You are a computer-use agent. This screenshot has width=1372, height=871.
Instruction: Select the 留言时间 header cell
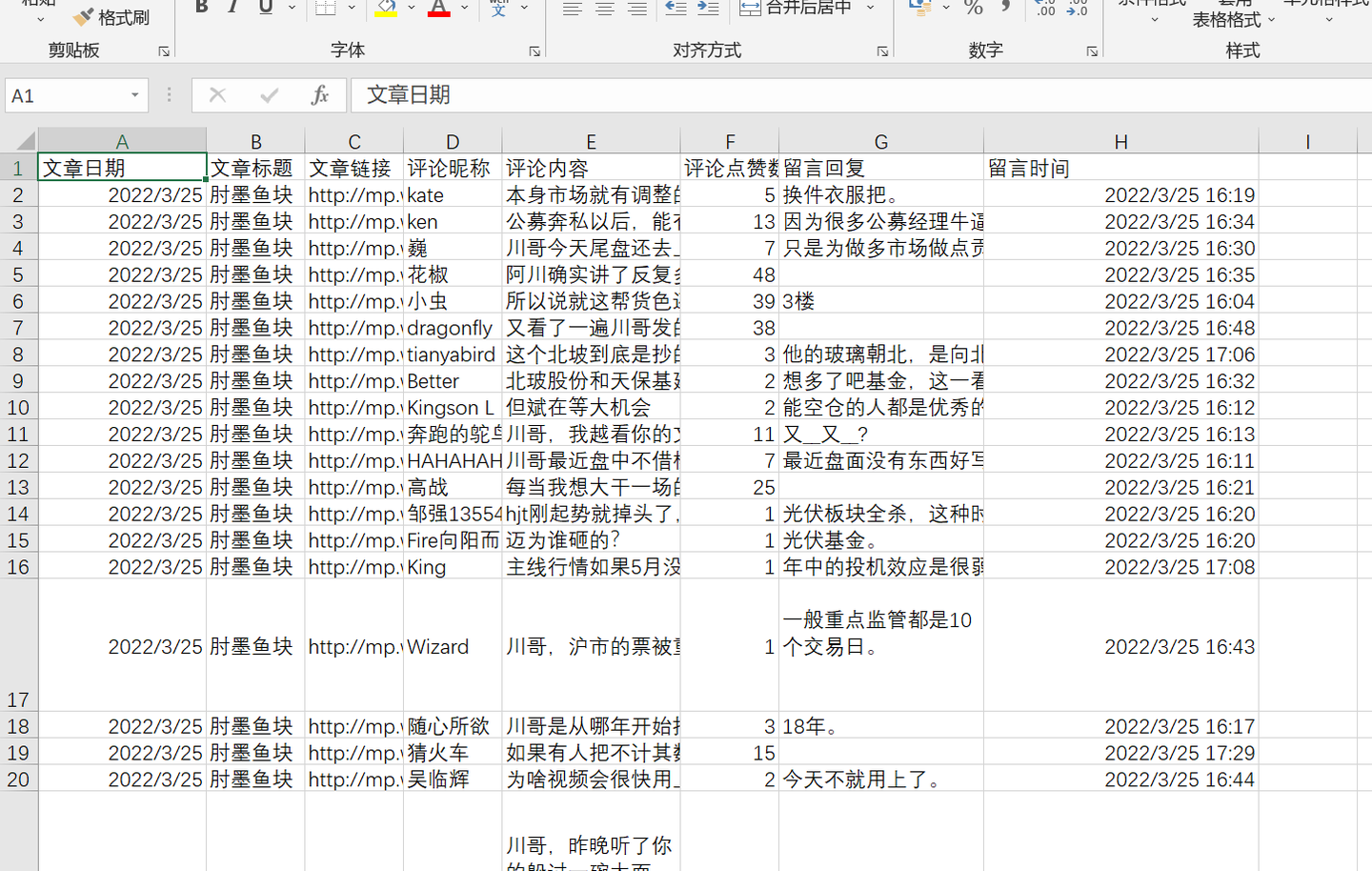coord(1121,168)
